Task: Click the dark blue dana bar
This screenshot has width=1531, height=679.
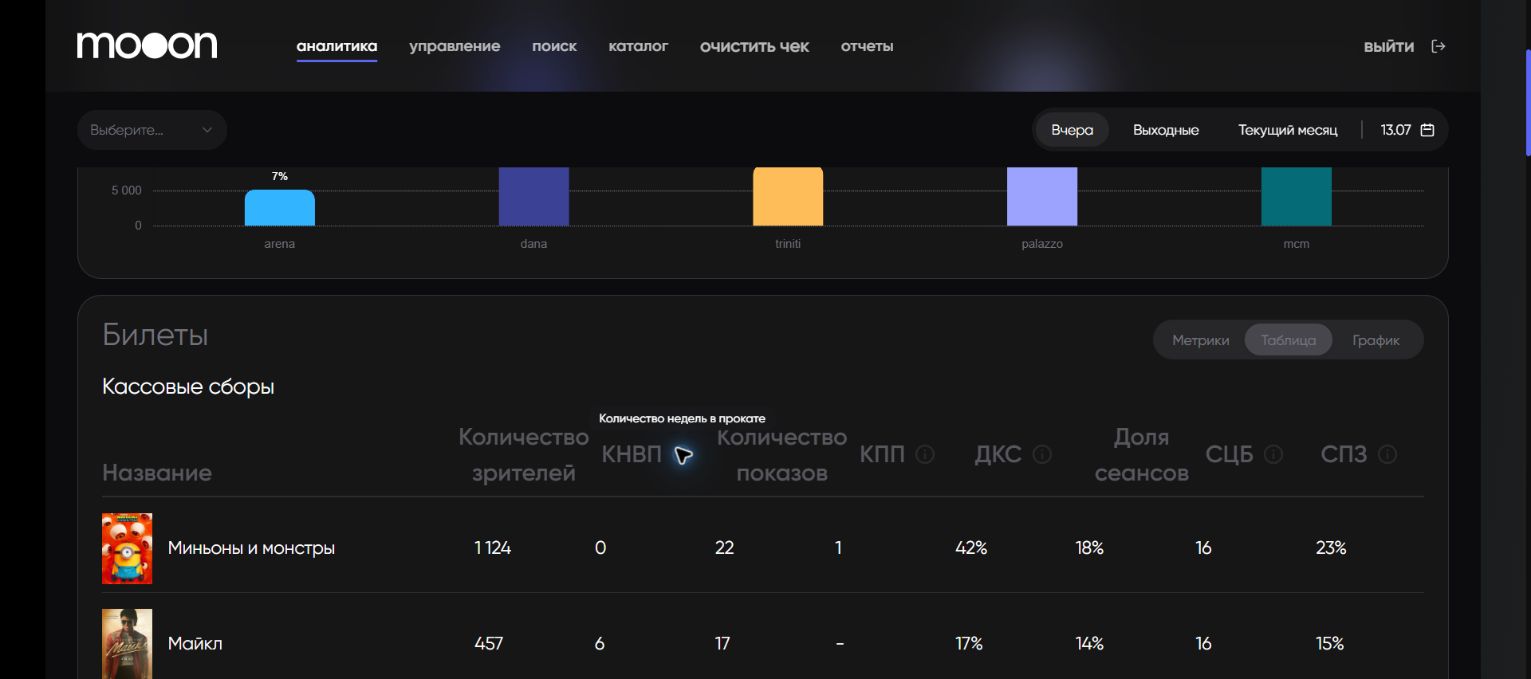Action: click(534, 196)
